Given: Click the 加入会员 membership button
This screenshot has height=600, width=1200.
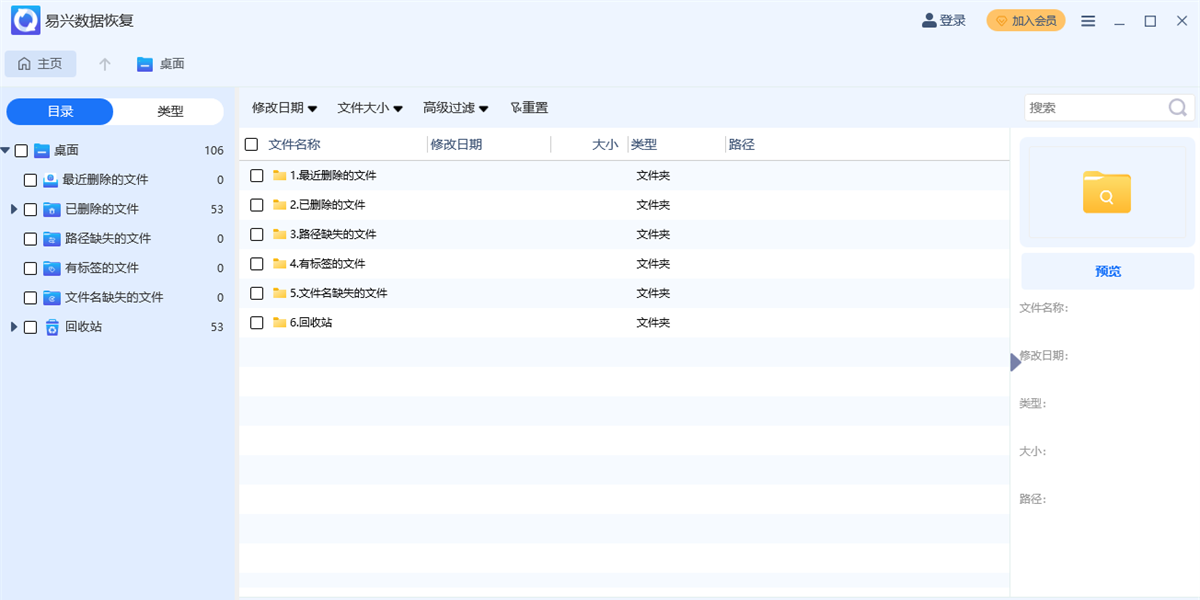Looking at the screenshot, I should pos(1026,20).
